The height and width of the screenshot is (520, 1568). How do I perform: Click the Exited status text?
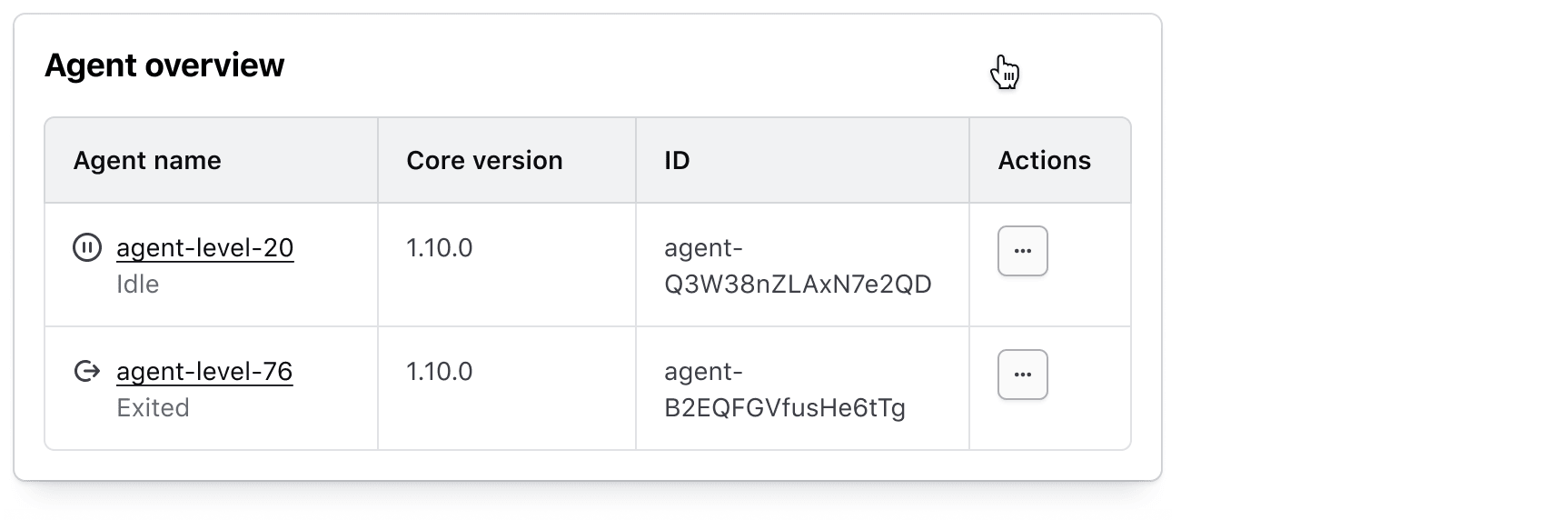(x=153, y=408)
